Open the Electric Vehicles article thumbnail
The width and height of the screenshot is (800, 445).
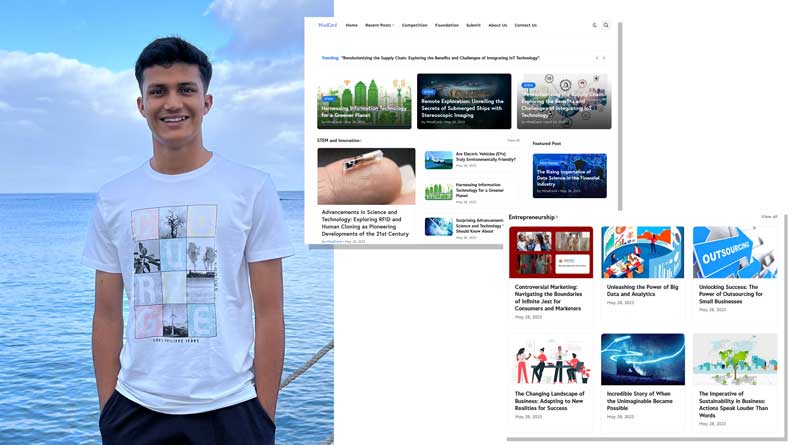tap(439, 160)
